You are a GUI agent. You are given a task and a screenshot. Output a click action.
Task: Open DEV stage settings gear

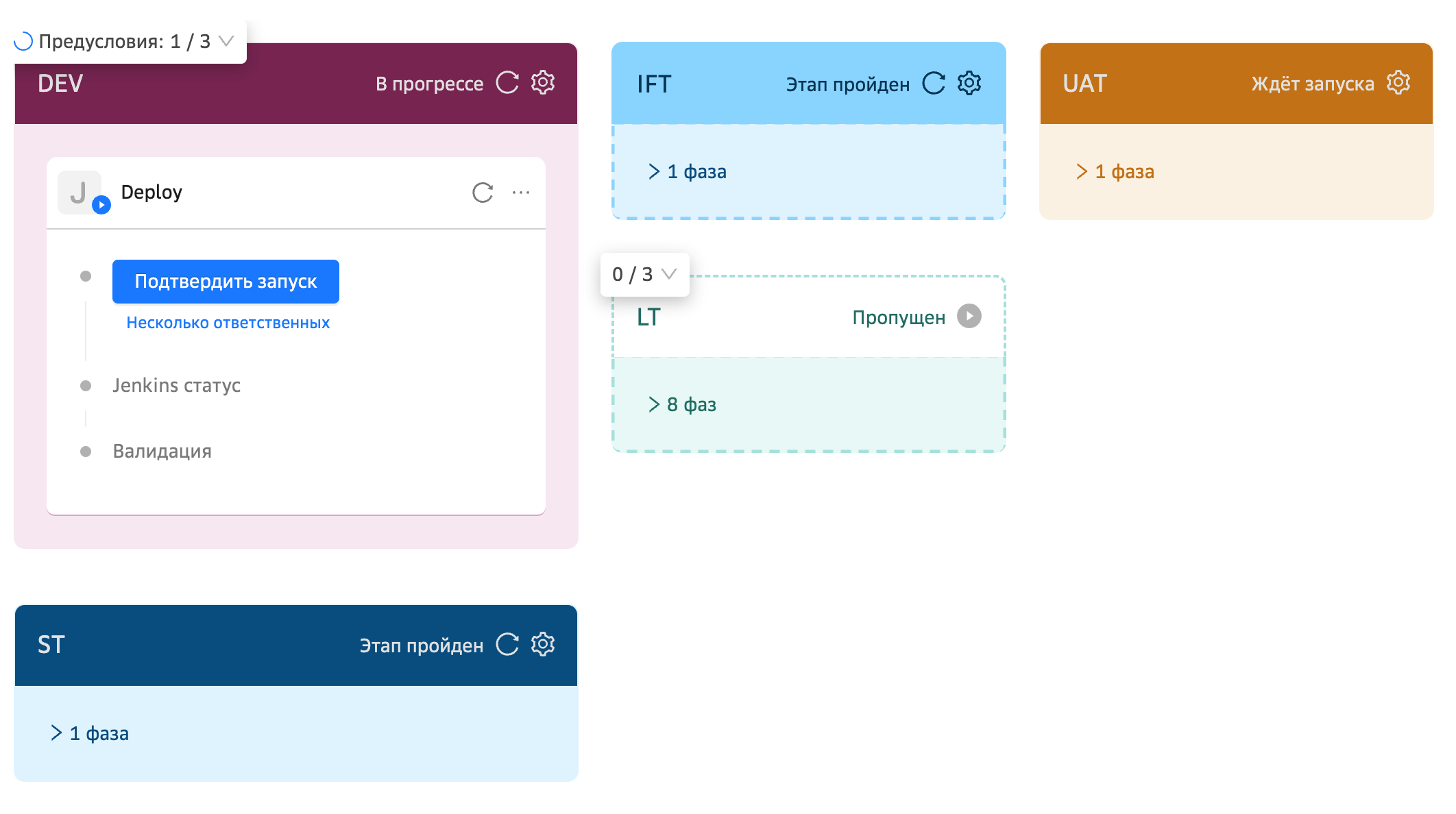tap(543, 83)
